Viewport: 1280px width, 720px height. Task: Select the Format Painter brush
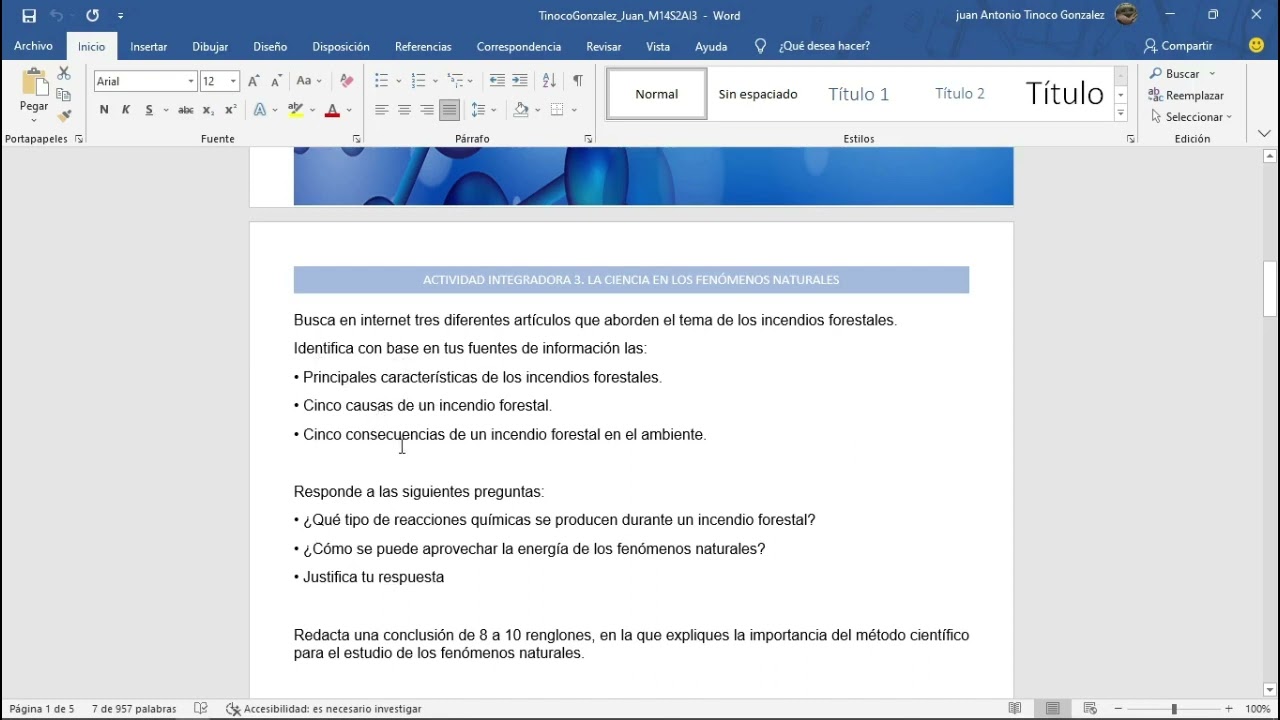(x=64, y=116)
